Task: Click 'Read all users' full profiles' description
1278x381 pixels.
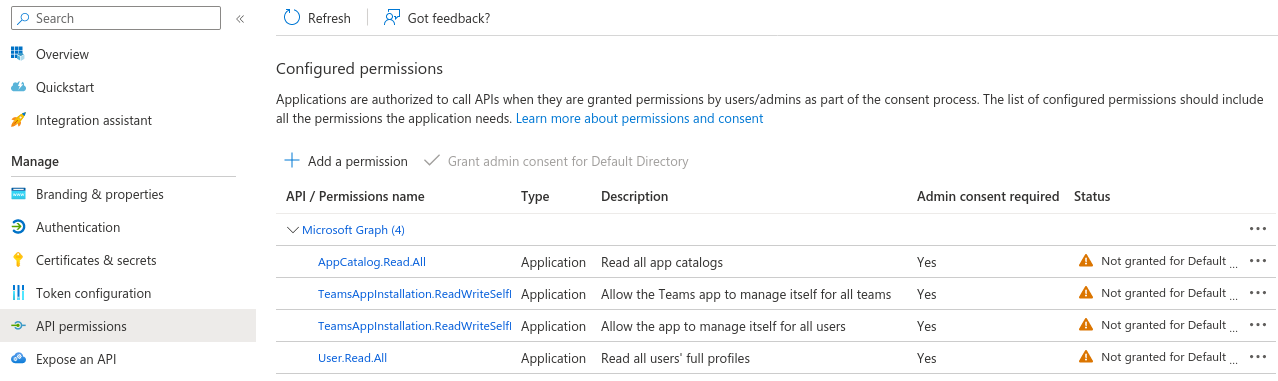Action: 675,358
